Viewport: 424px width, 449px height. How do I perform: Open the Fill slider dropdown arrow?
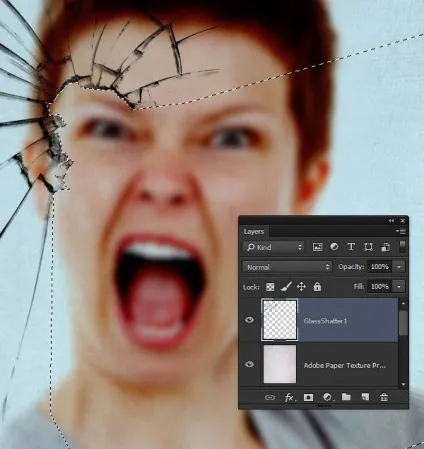(x=399, y=287)
